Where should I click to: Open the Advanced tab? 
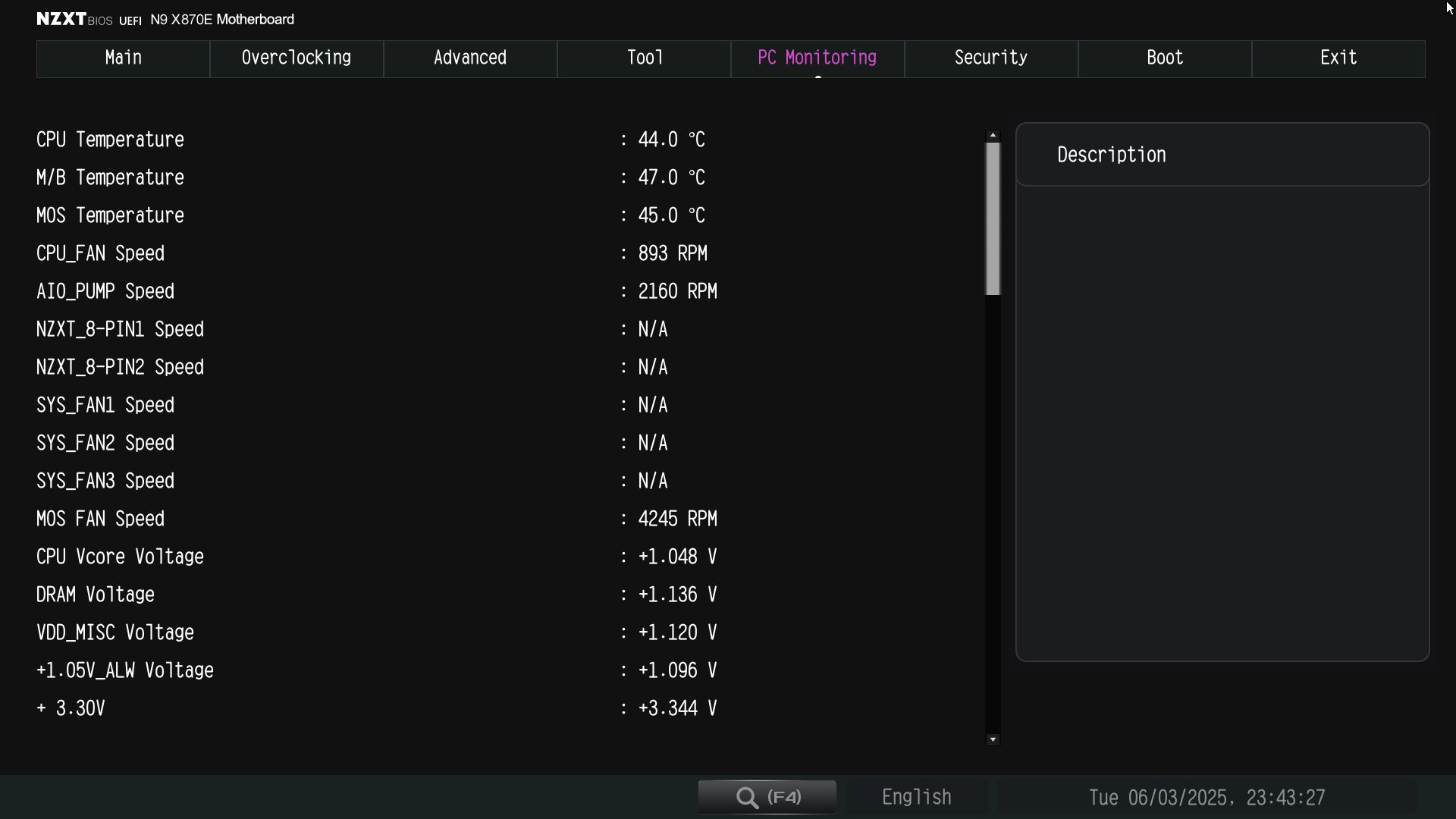(x=470, y=58)
